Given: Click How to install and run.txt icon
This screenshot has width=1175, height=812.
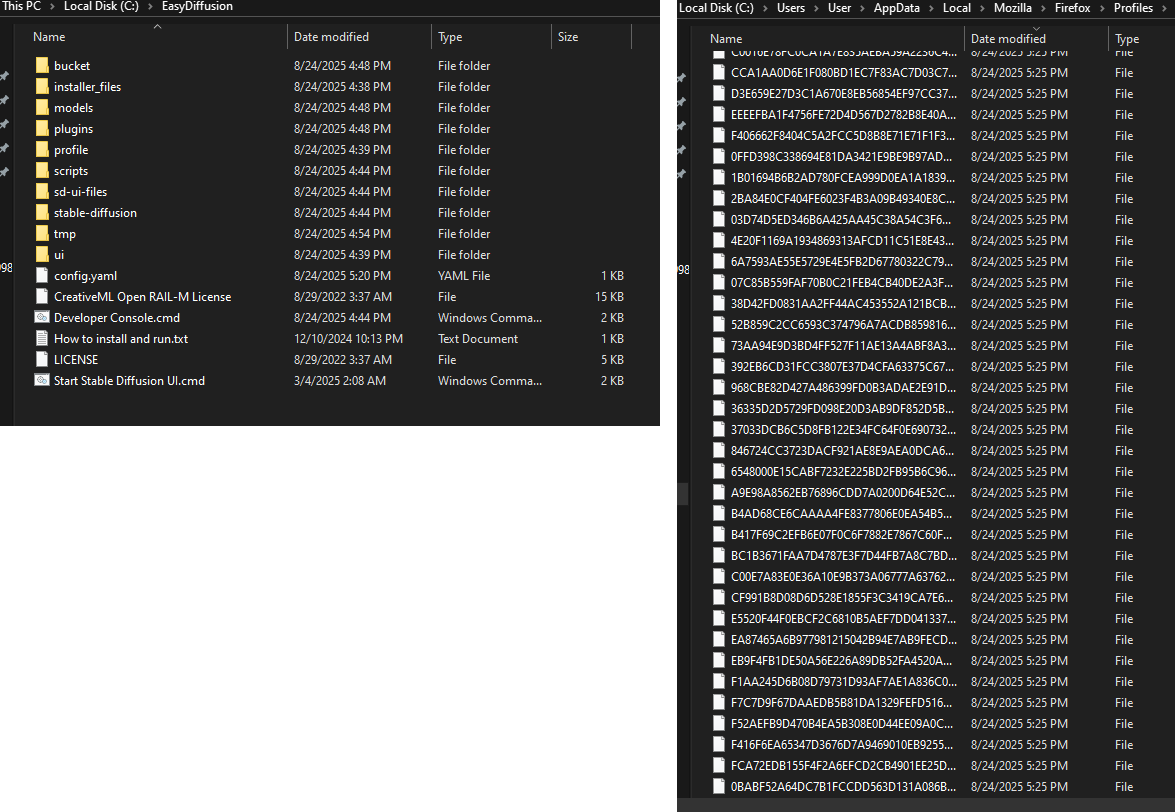Looking at the screenshot, I should [42, 339].
